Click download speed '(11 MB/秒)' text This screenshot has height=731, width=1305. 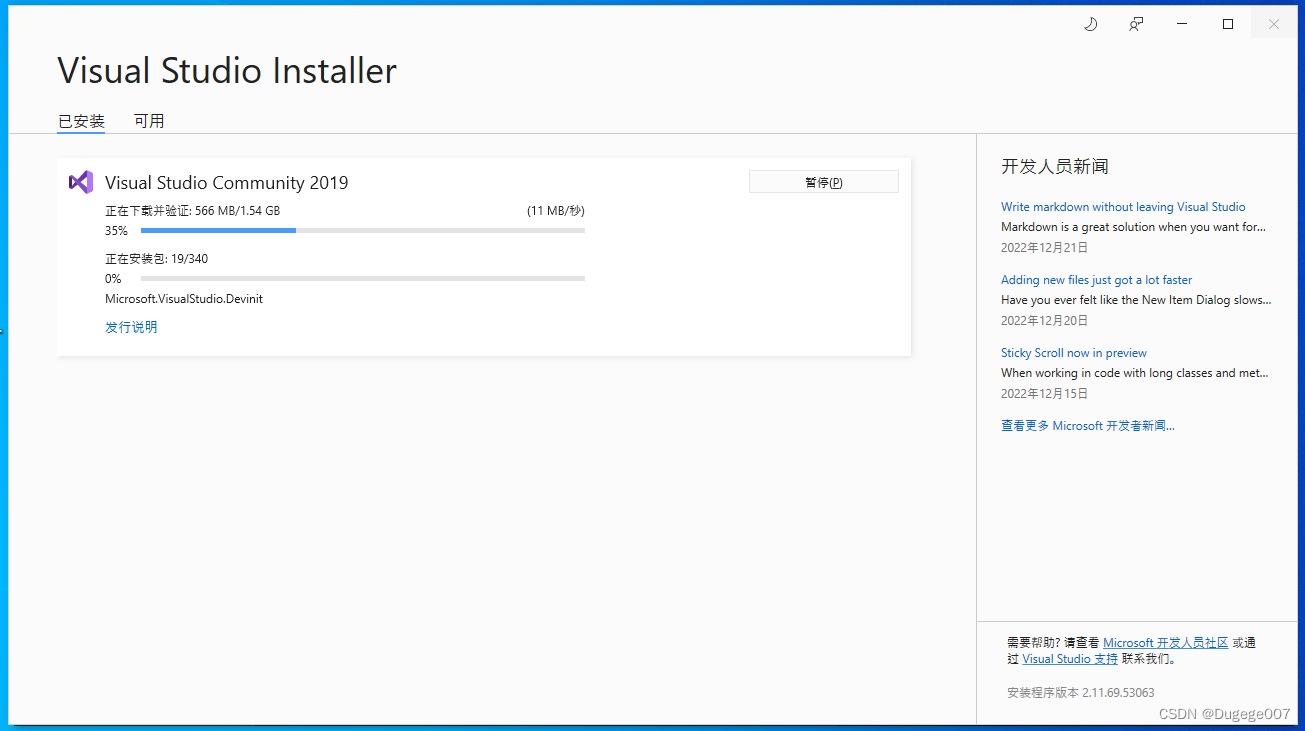tap(556, 211)
